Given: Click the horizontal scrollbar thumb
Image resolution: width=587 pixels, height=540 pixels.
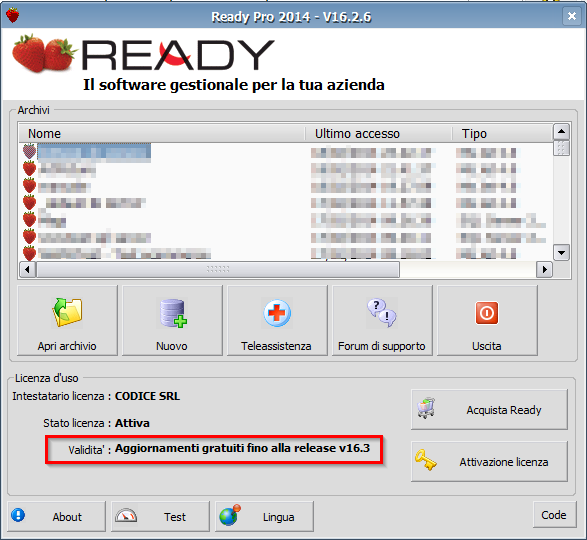Looking at the screenshot, I should [218, 269].
